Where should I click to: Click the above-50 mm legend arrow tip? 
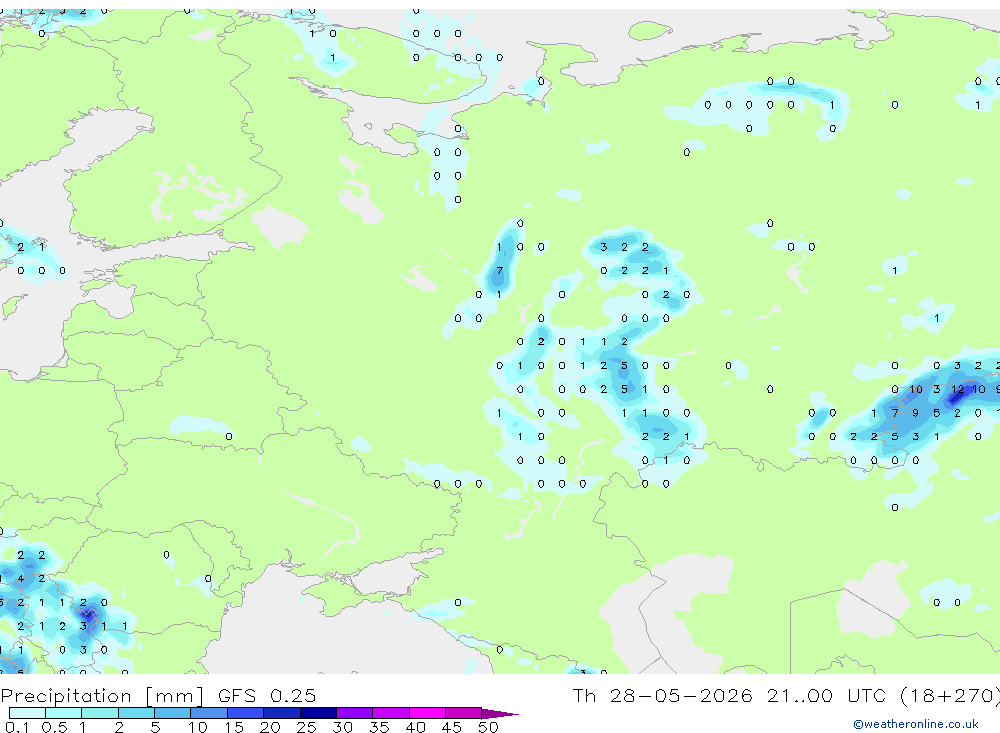501,713
